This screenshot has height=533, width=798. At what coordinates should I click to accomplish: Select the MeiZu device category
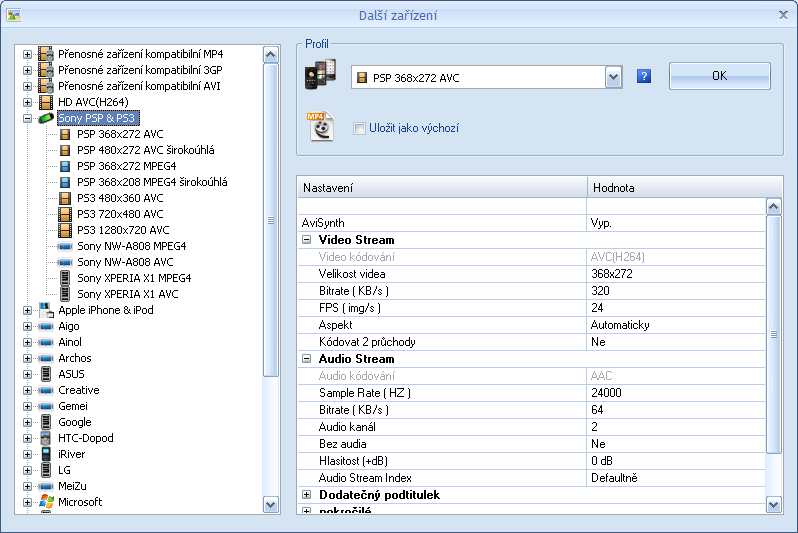pyautogui.click(x=72, y=486)
